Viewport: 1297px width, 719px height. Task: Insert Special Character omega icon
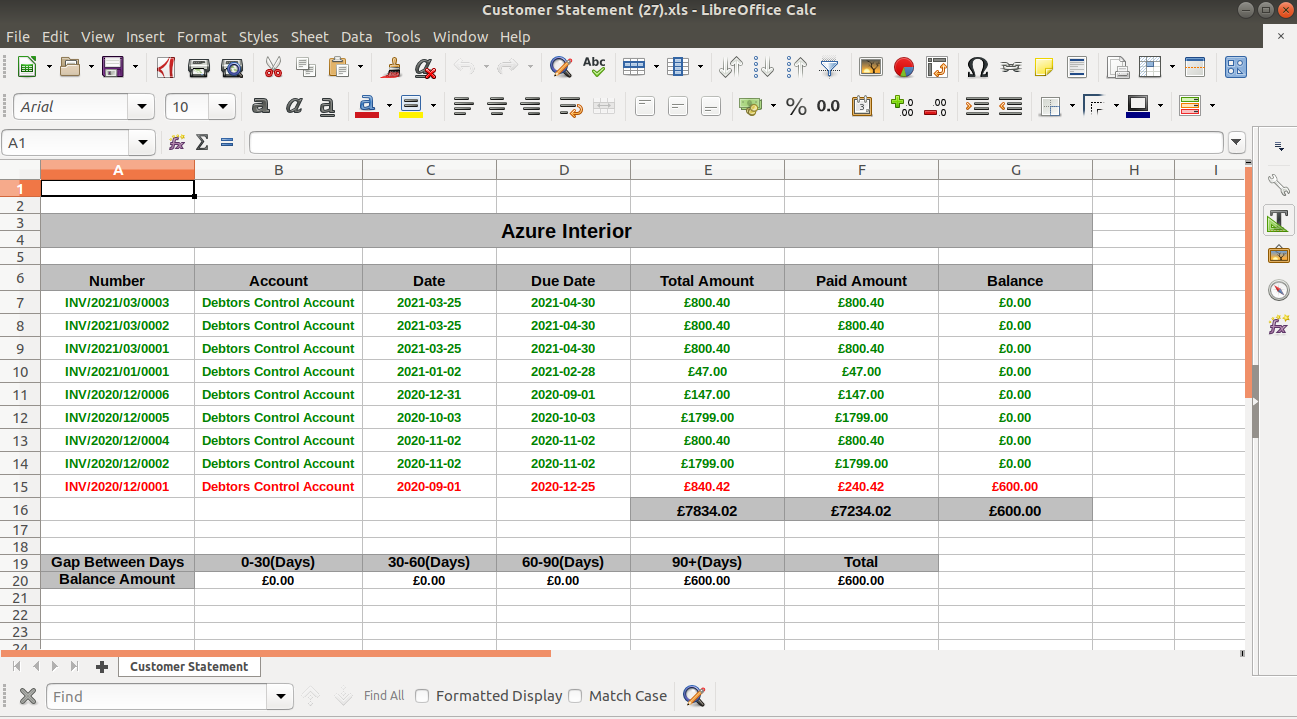[x=978, y=67]
